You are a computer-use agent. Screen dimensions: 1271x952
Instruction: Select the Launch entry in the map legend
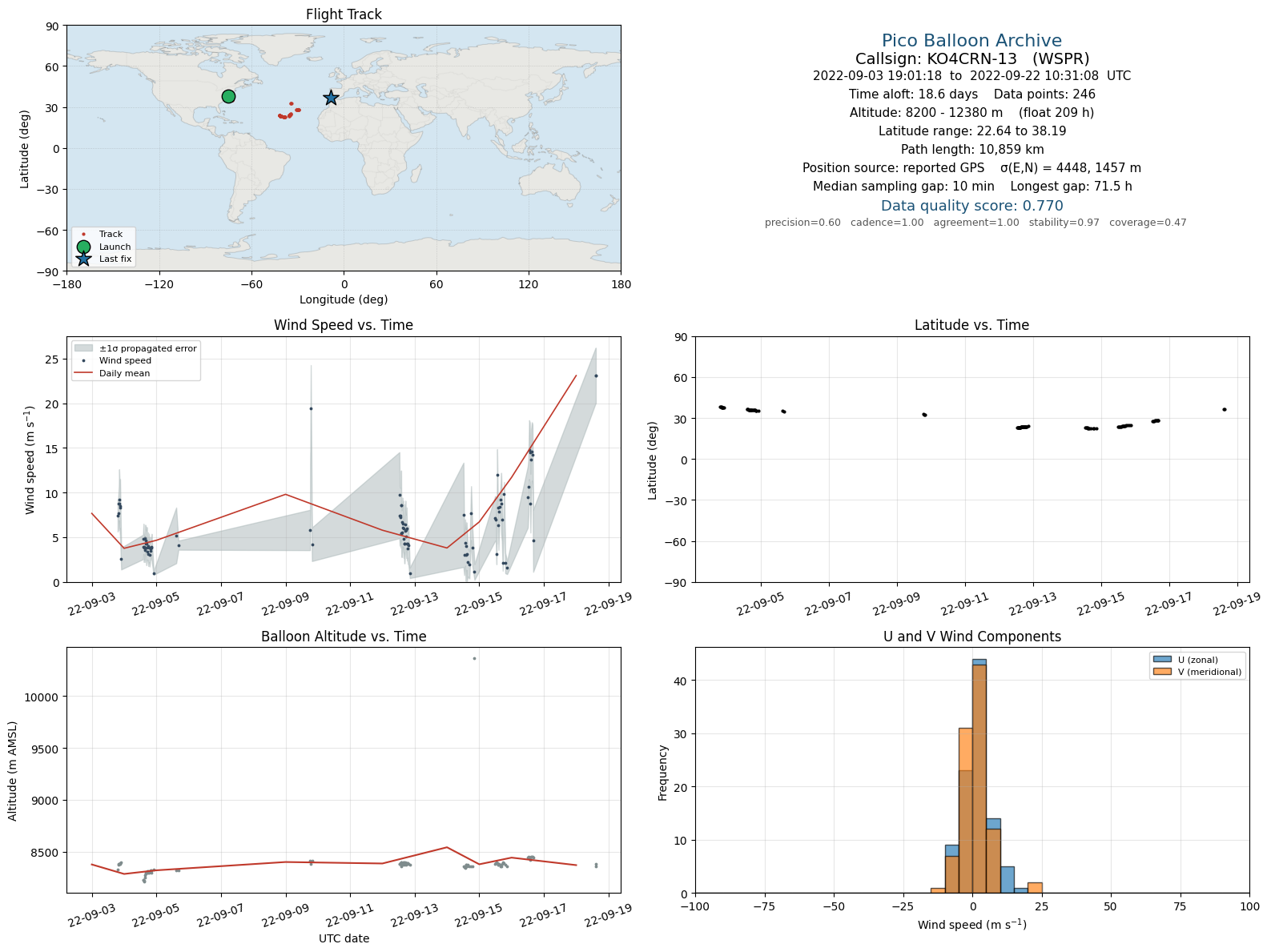(x=104, y=247)
